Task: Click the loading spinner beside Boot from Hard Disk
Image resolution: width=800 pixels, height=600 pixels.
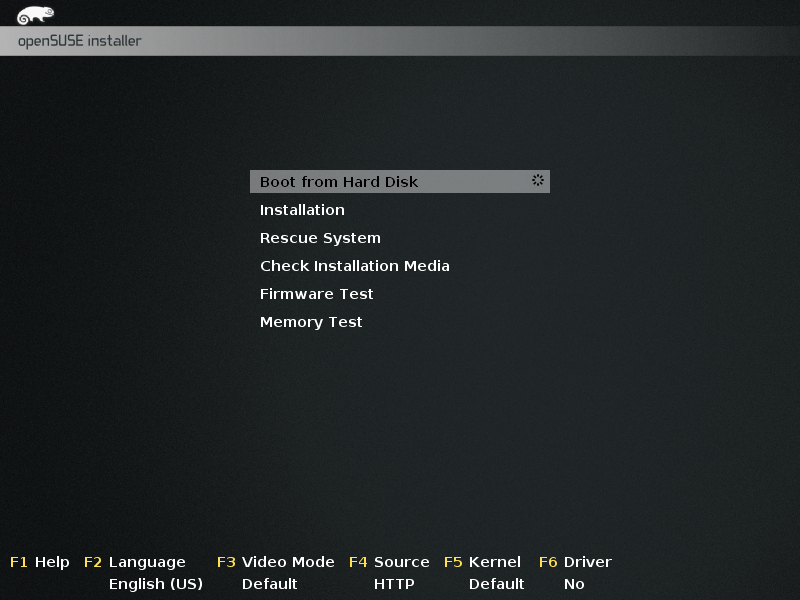Action: click(537, 181)
